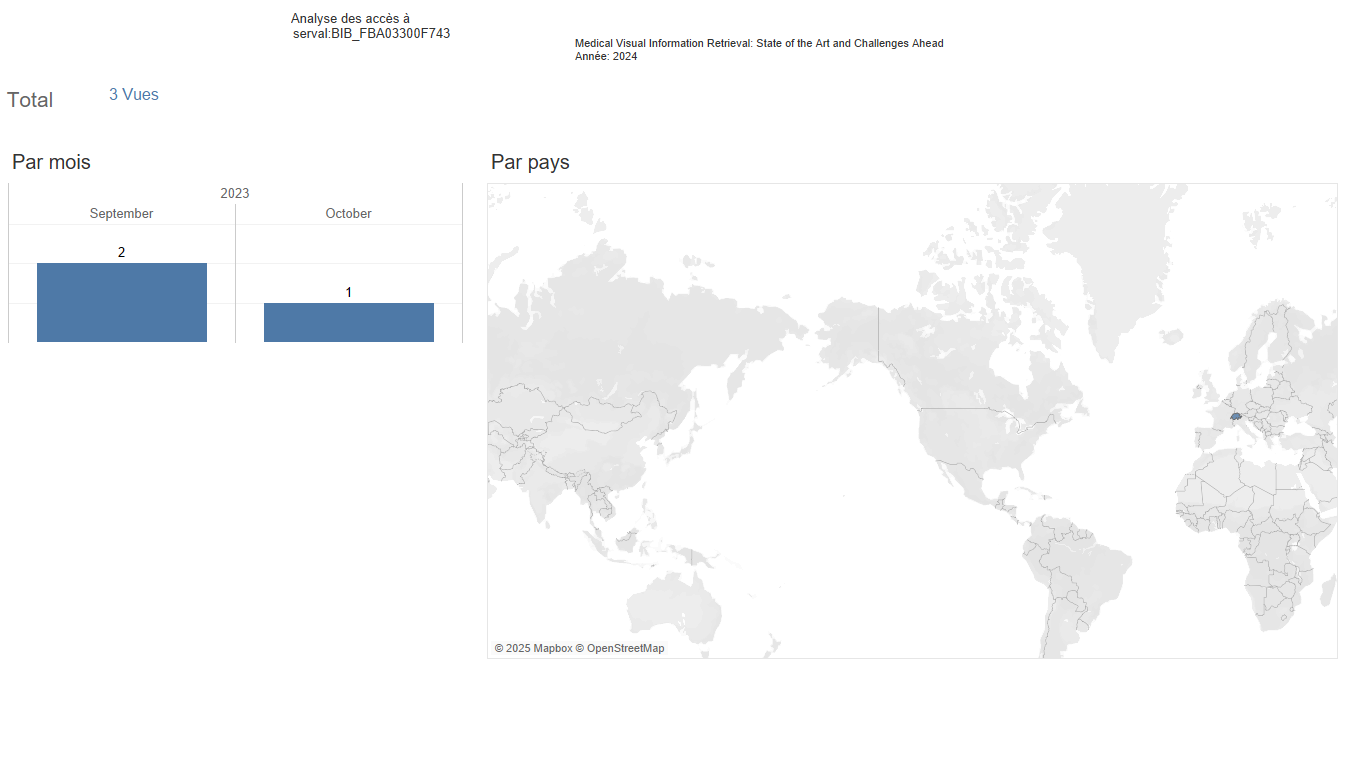
Task: Click the October month header
Action: [x=348, y=213]
